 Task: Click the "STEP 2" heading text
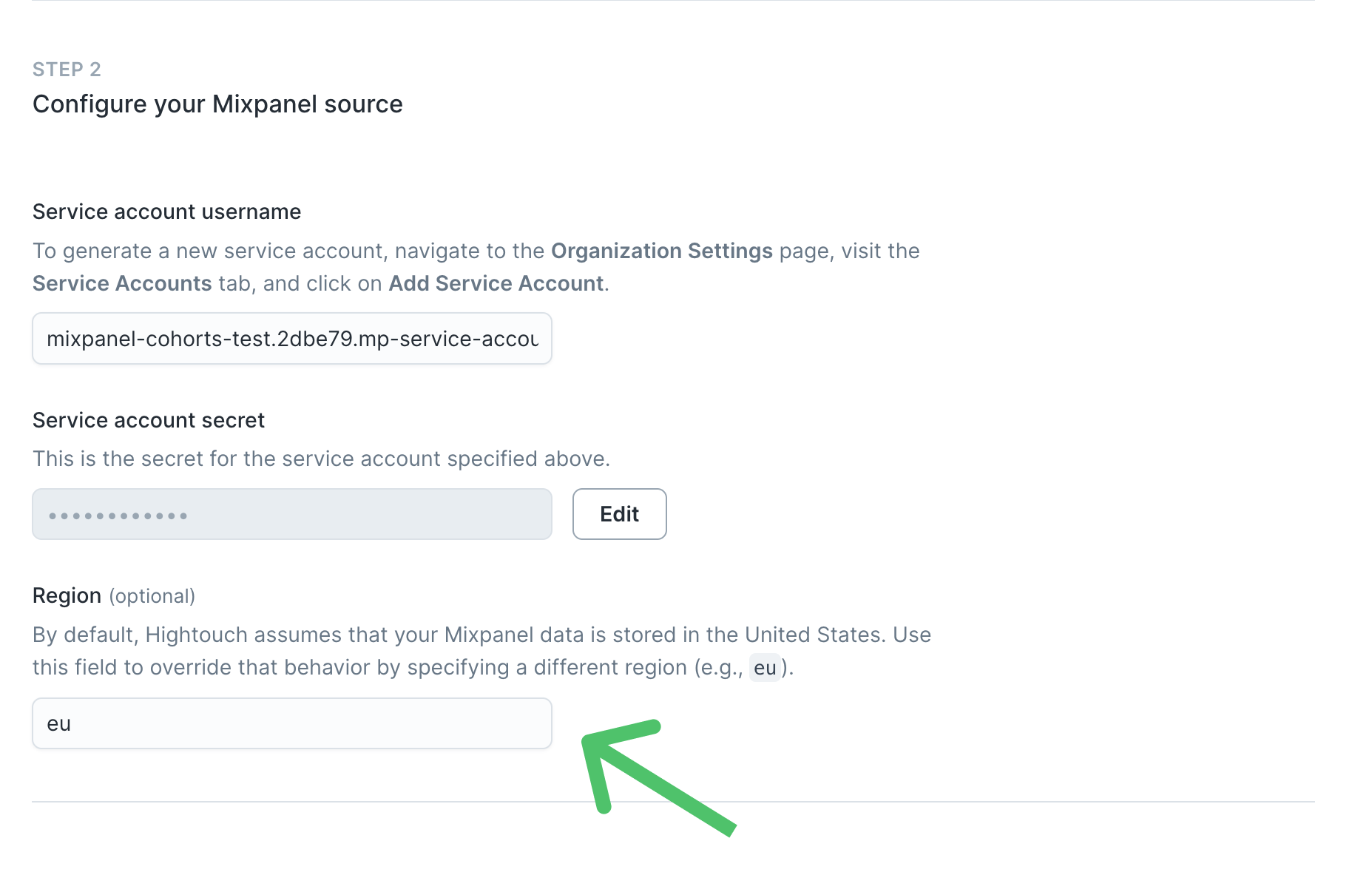[x=67, y=70]
